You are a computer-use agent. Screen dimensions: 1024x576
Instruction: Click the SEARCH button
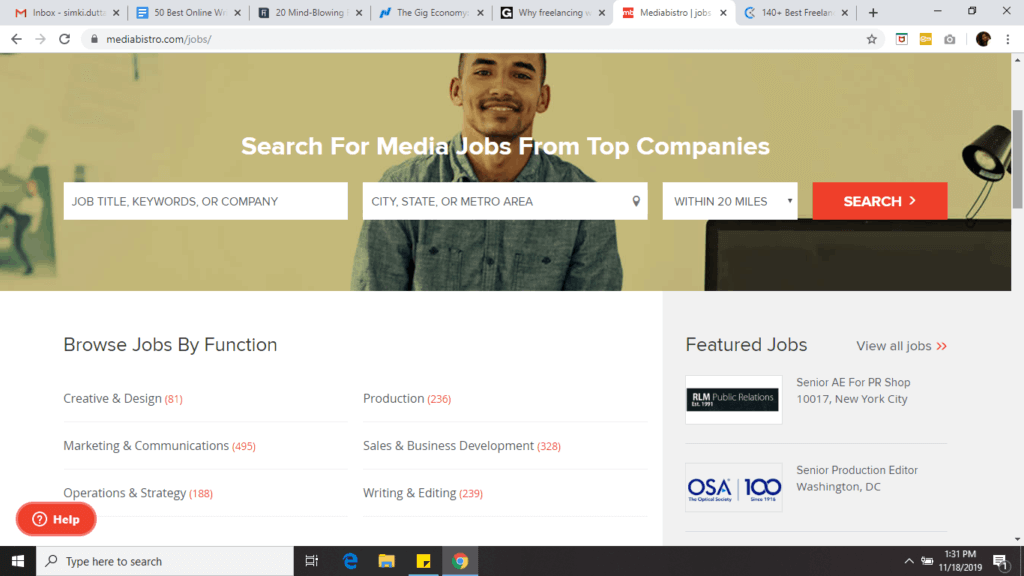(x=879, y=200)
